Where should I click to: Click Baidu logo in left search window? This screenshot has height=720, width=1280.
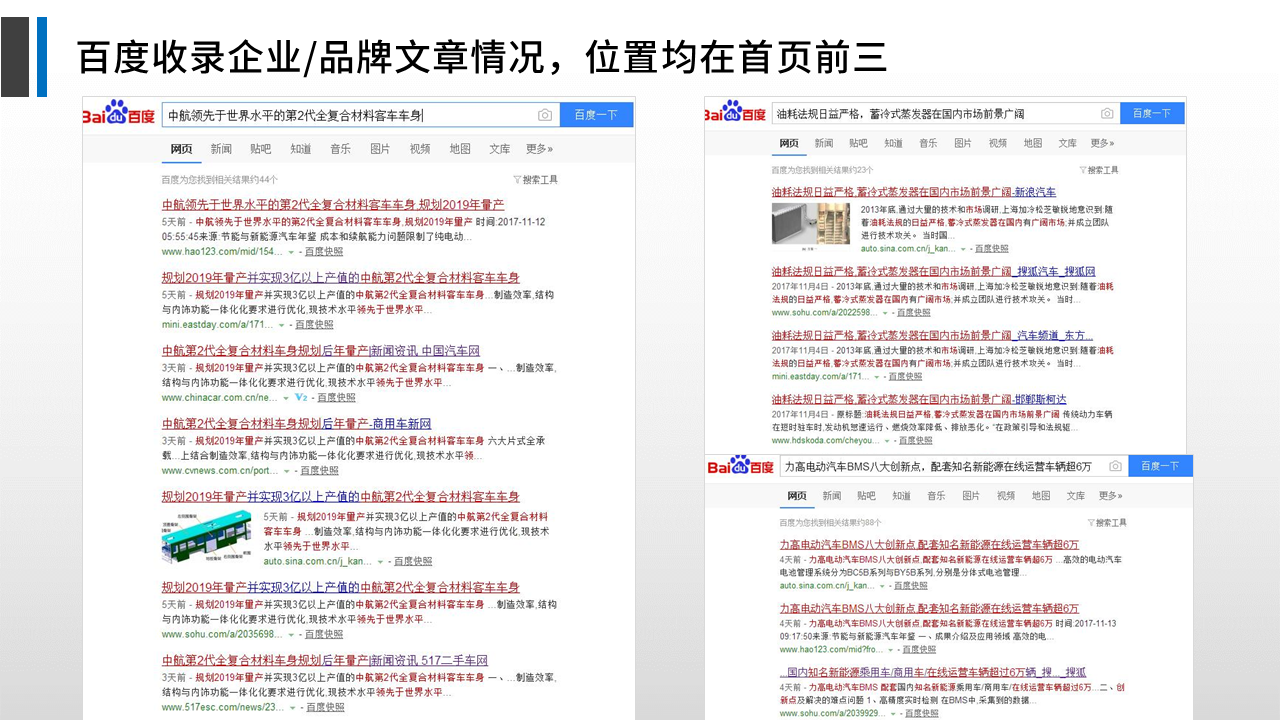(119, 114)
